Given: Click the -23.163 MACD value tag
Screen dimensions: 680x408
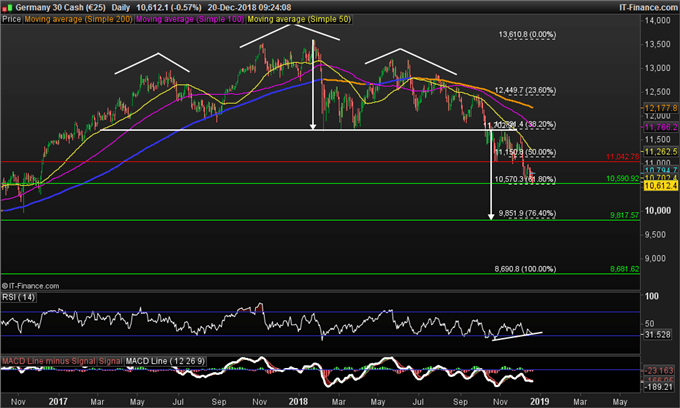Looking at the screenshot, I should coord(659,370).
